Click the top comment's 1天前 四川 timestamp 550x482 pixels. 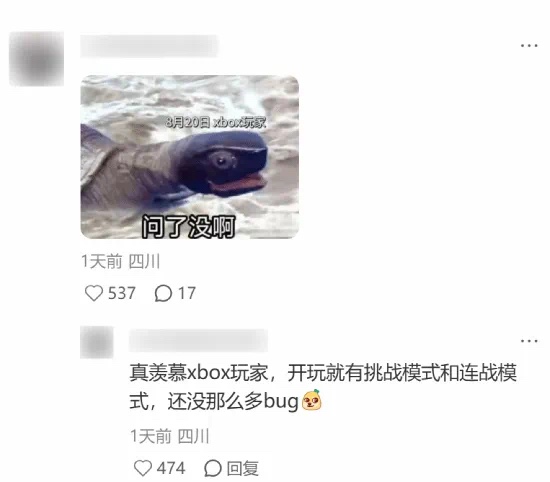[121, 262]
